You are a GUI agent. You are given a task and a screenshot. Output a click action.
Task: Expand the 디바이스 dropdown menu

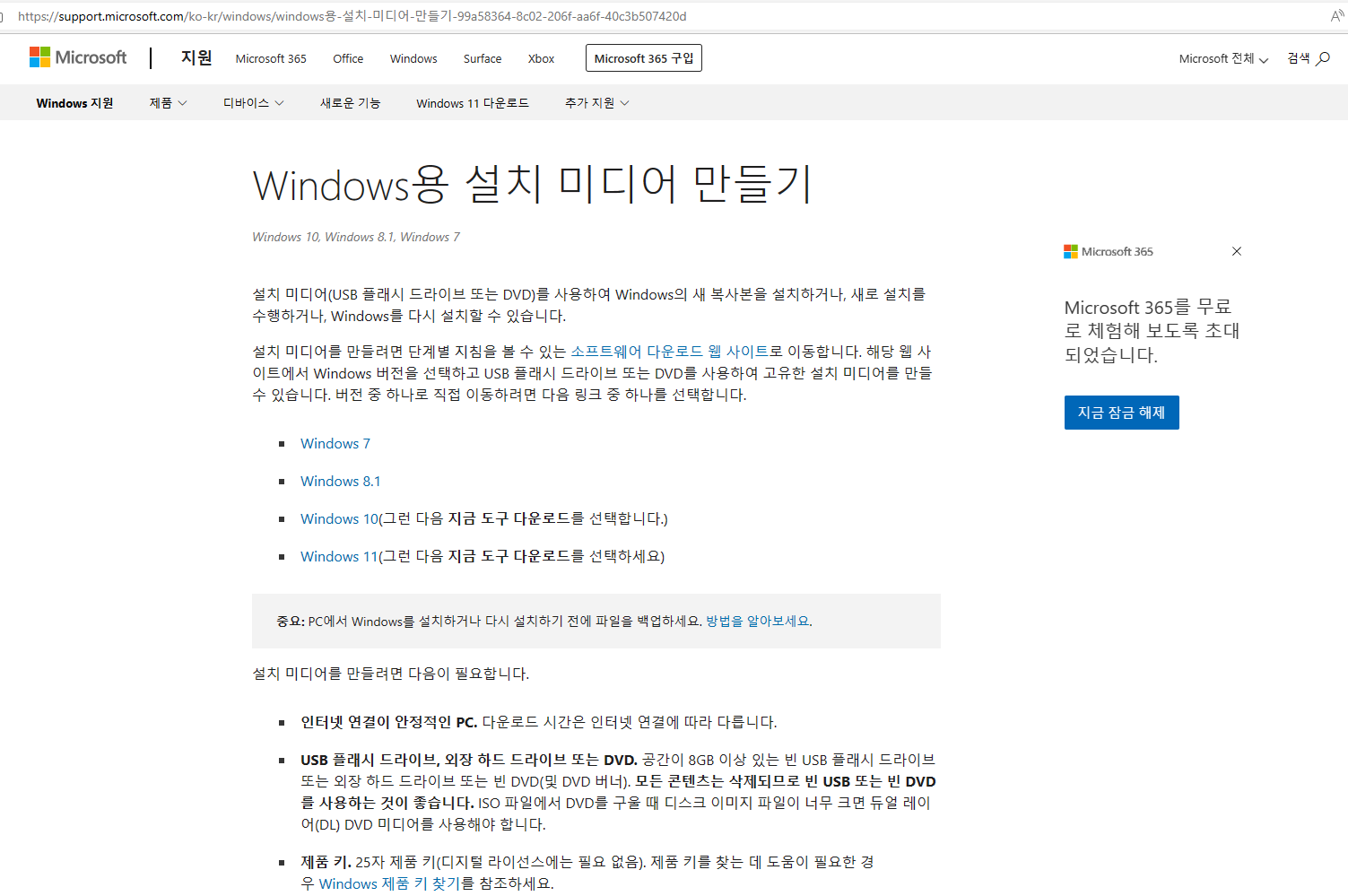coord(254,103)
